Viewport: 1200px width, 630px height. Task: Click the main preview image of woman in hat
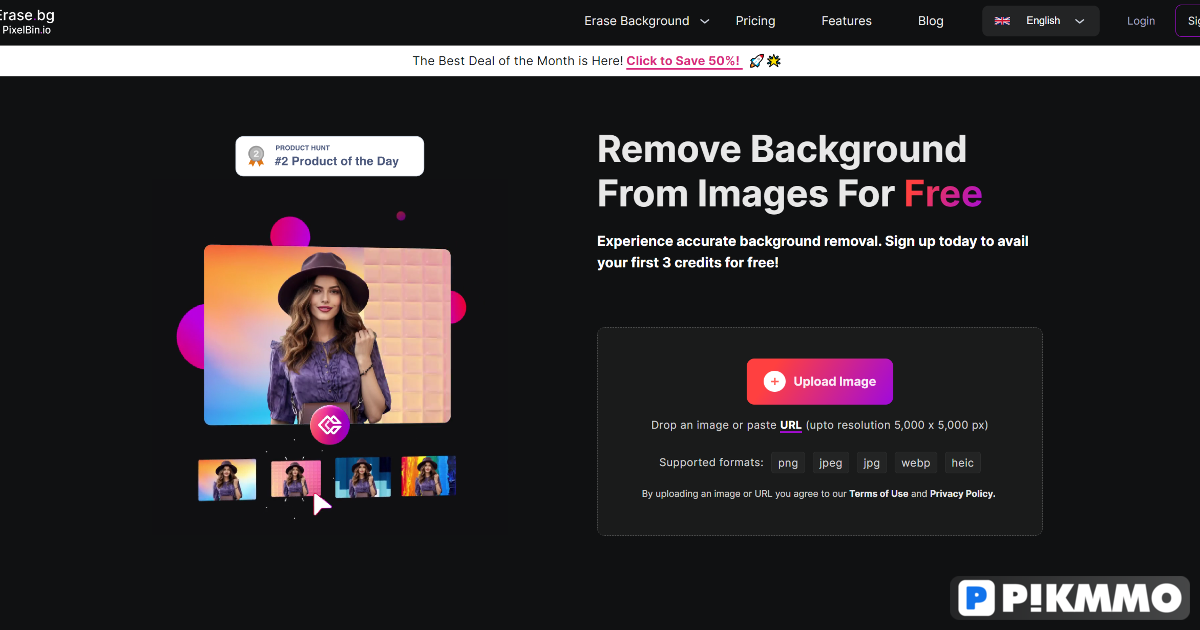click(327, 335)
